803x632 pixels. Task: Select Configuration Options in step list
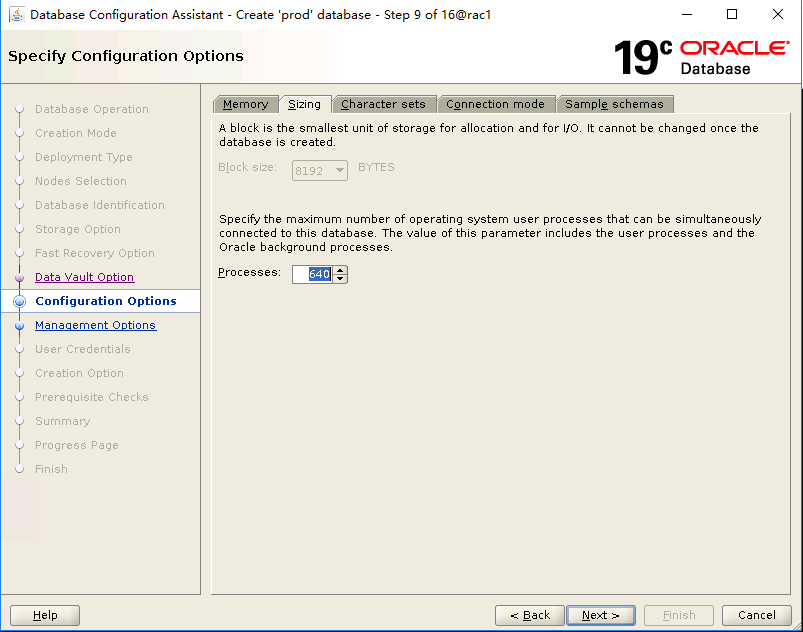click(x=105, y=301)
